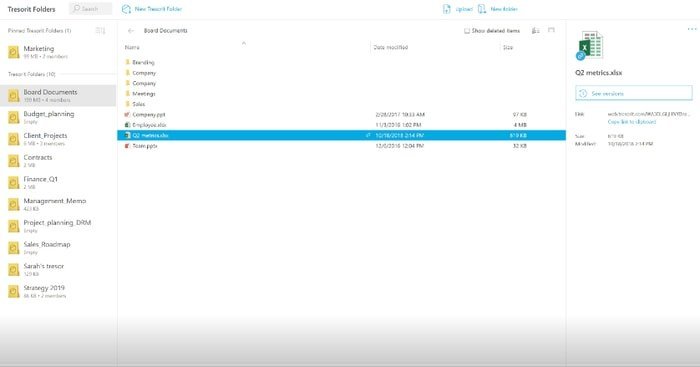Click the Q2 metrics.xlsx title in details pane
The image size is (700, 367).
(598, 73)
